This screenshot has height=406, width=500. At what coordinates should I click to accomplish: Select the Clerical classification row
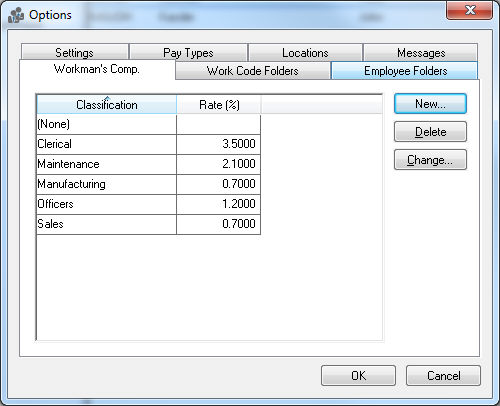point(148,144)
